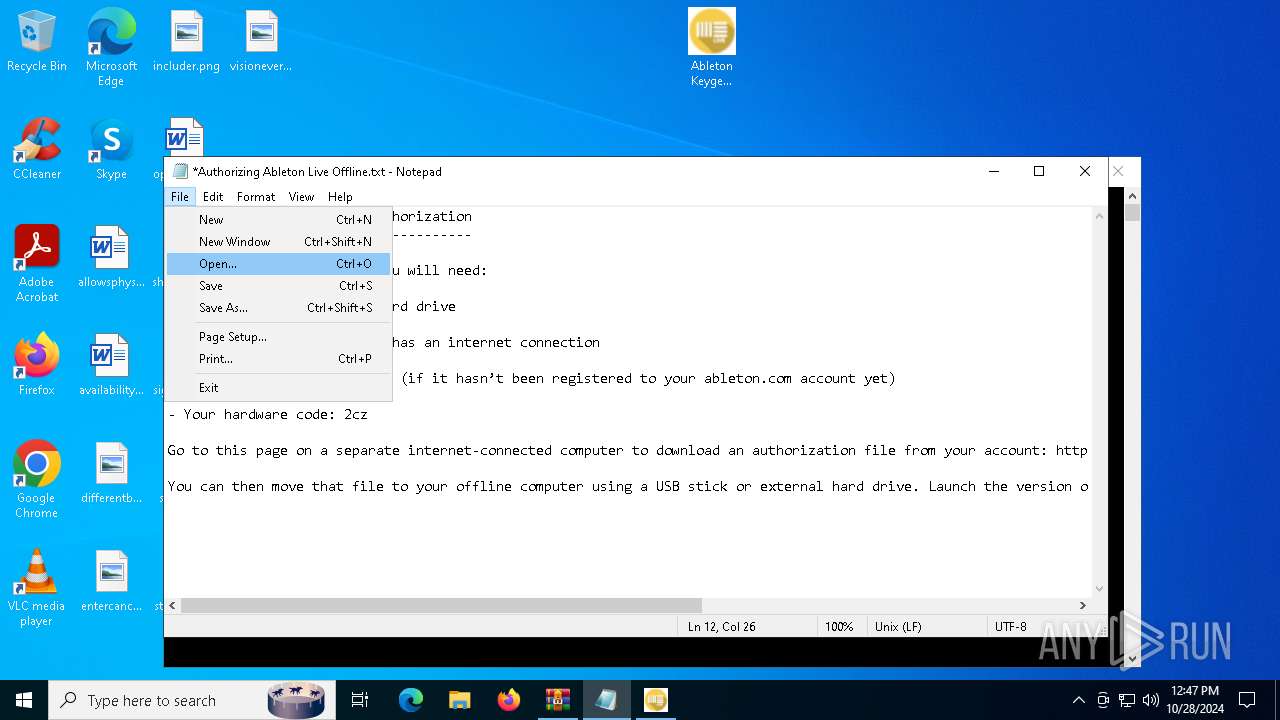Open Notepad View menu

point(301,197)
